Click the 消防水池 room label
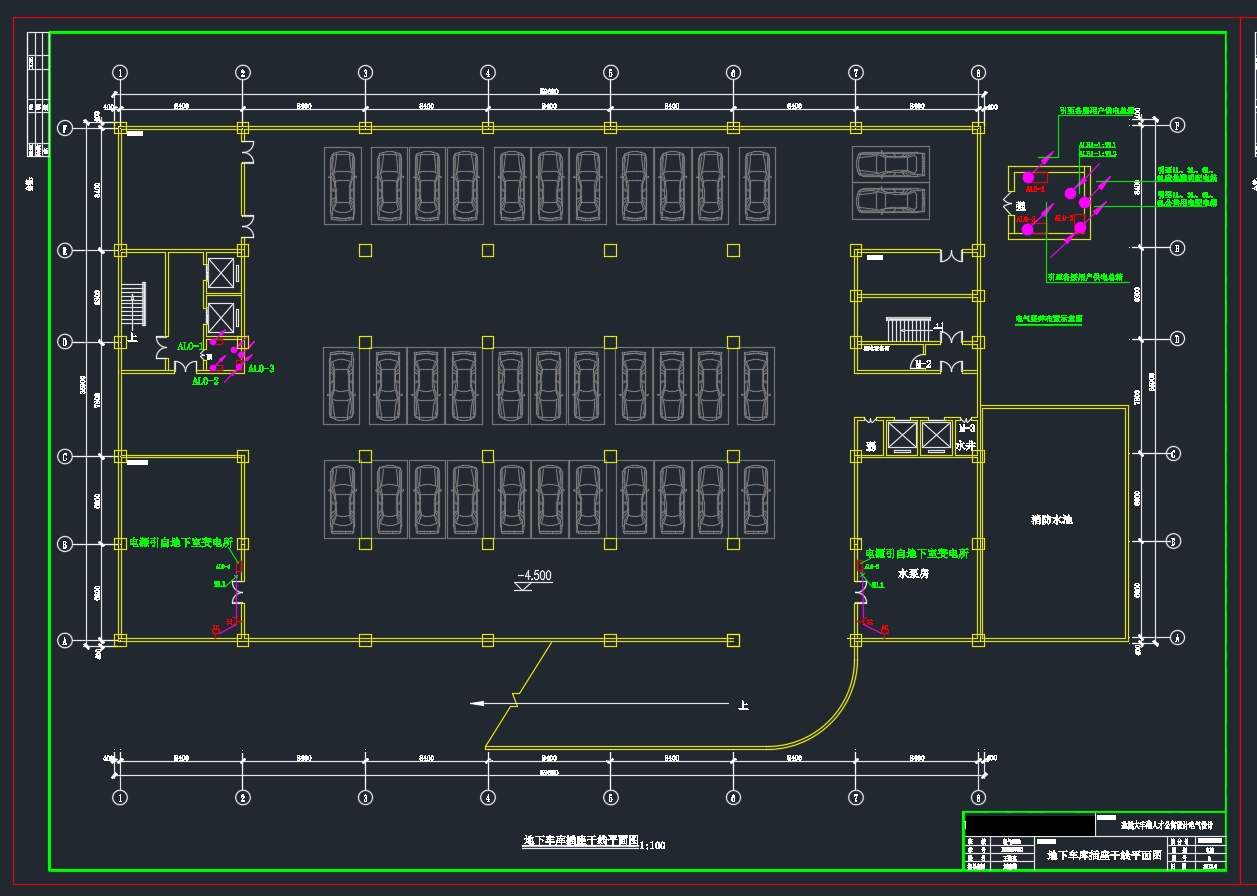Viewport: 1257px width, 896px height. coord(1052,520)
